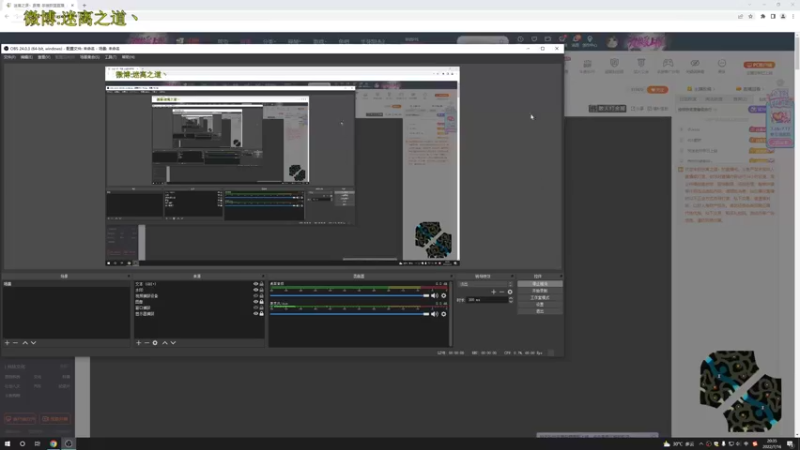Toggle the lock on the 文字 (GDI+) source

262,284
